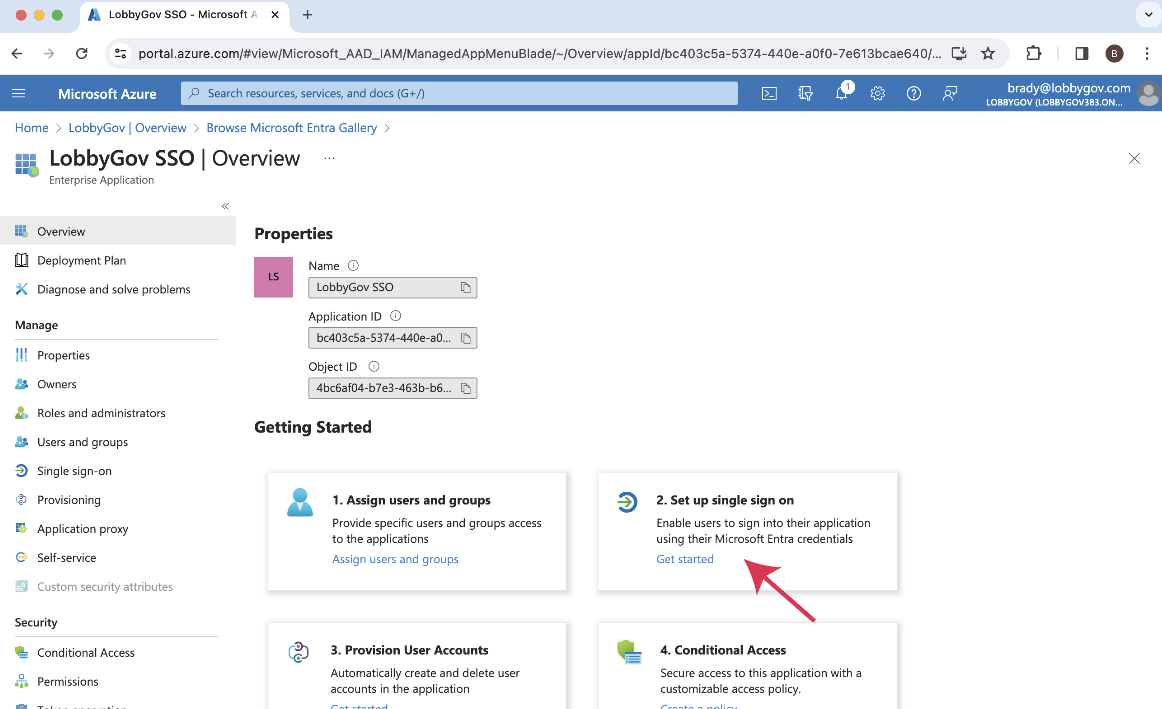The height and width of the screenshot is (709, 1162).
Task: Click the Provision User Accounts card heading
Action: click(x=409, y=650)
